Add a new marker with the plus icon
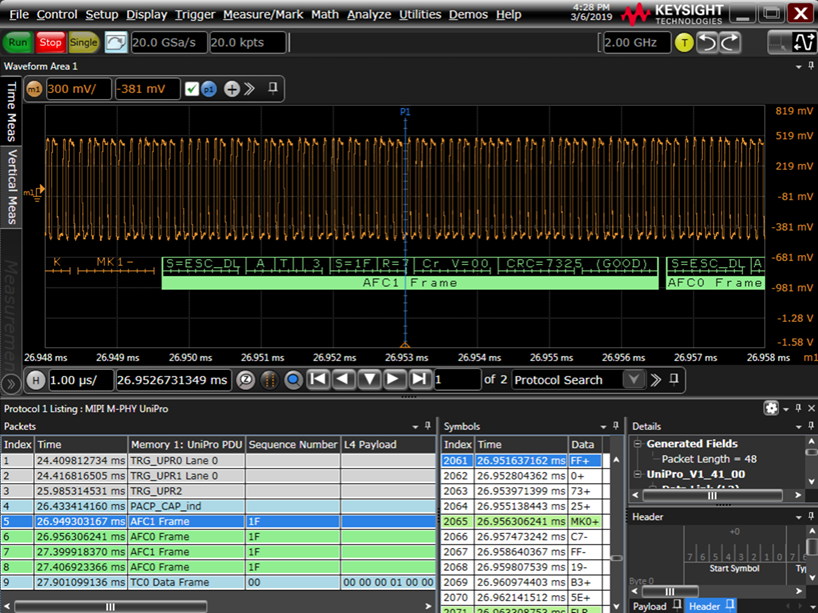This screenshot has width=818, height=613. coord(232,88)
